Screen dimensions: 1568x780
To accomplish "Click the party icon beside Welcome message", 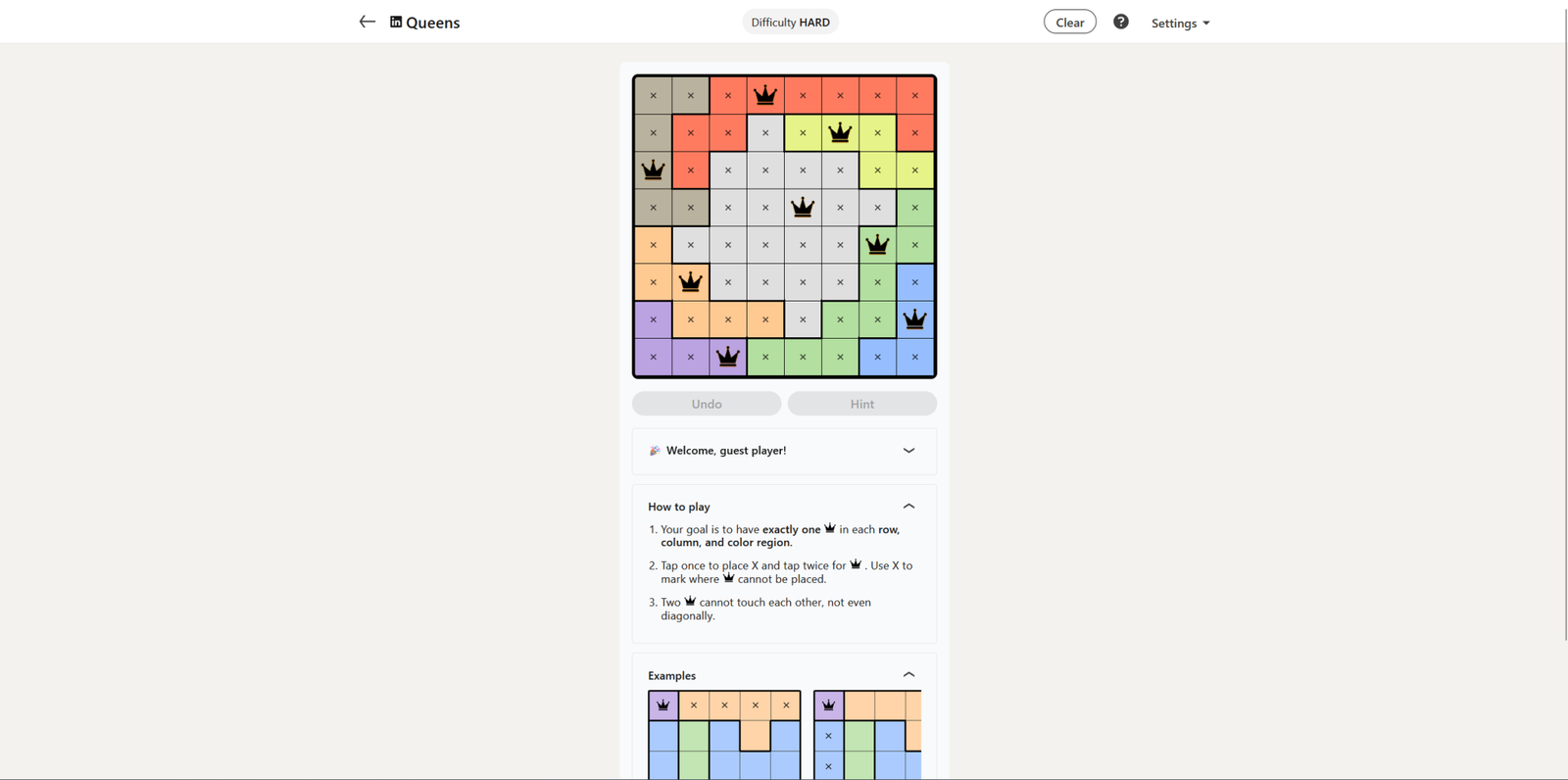I will click(655, 451).
